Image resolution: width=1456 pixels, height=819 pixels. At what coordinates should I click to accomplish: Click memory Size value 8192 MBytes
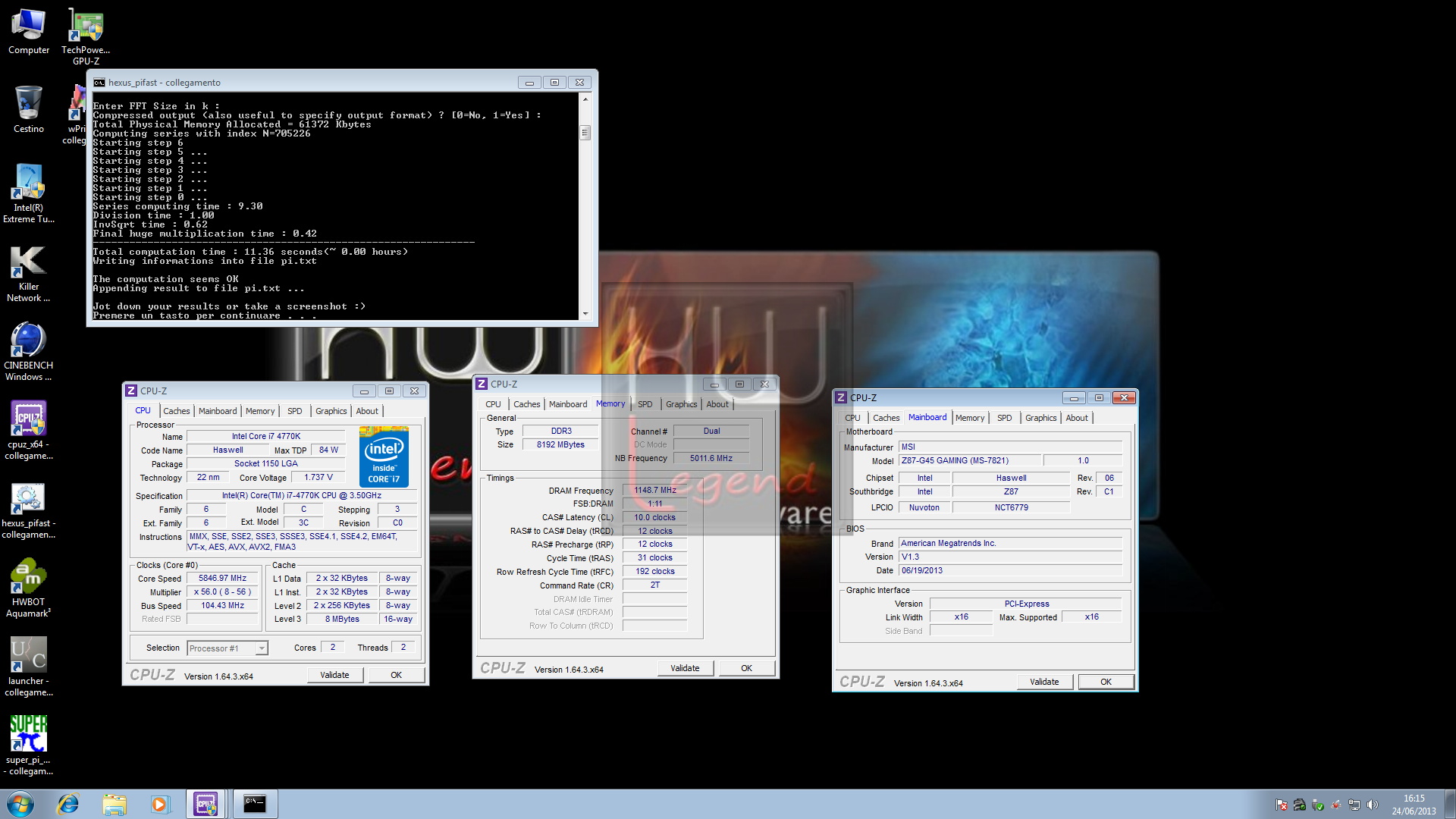561,445
